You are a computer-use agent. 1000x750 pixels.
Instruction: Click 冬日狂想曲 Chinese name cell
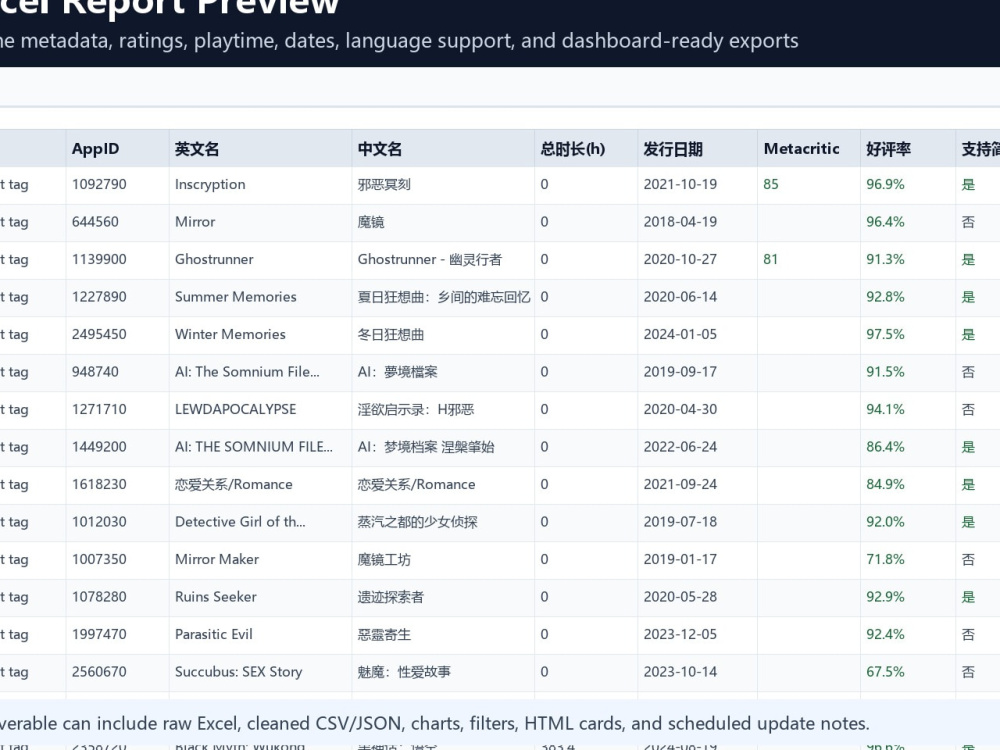click(x=443, y=335)
